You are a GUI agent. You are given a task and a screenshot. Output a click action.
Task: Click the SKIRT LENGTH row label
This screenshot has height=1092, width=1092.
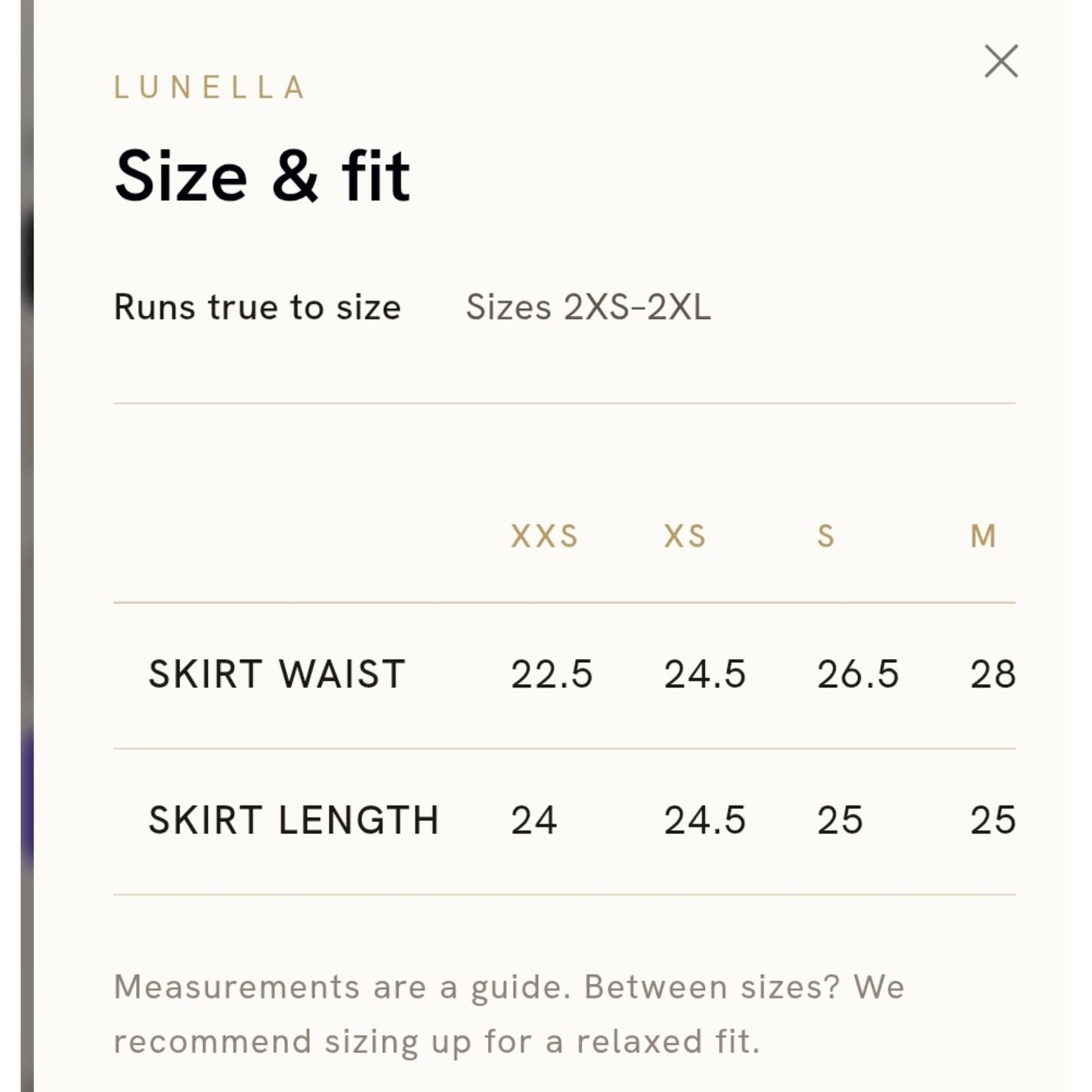(293, 821)
